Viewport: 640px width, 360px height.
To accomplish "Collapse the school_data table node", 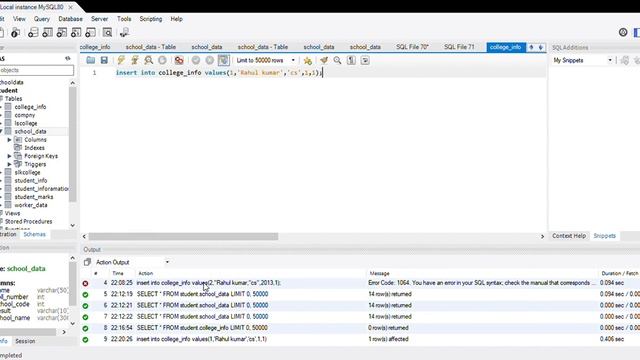I will tap(1, 131).
